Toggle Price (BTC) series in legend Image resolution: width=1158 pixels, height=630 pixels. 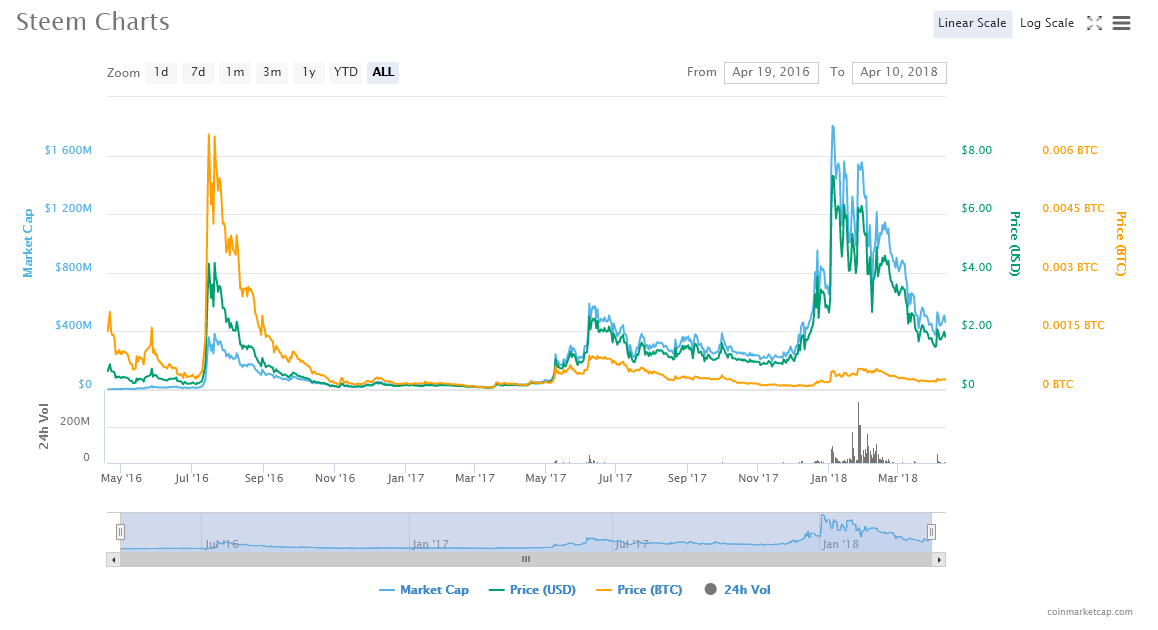(640, 590)
